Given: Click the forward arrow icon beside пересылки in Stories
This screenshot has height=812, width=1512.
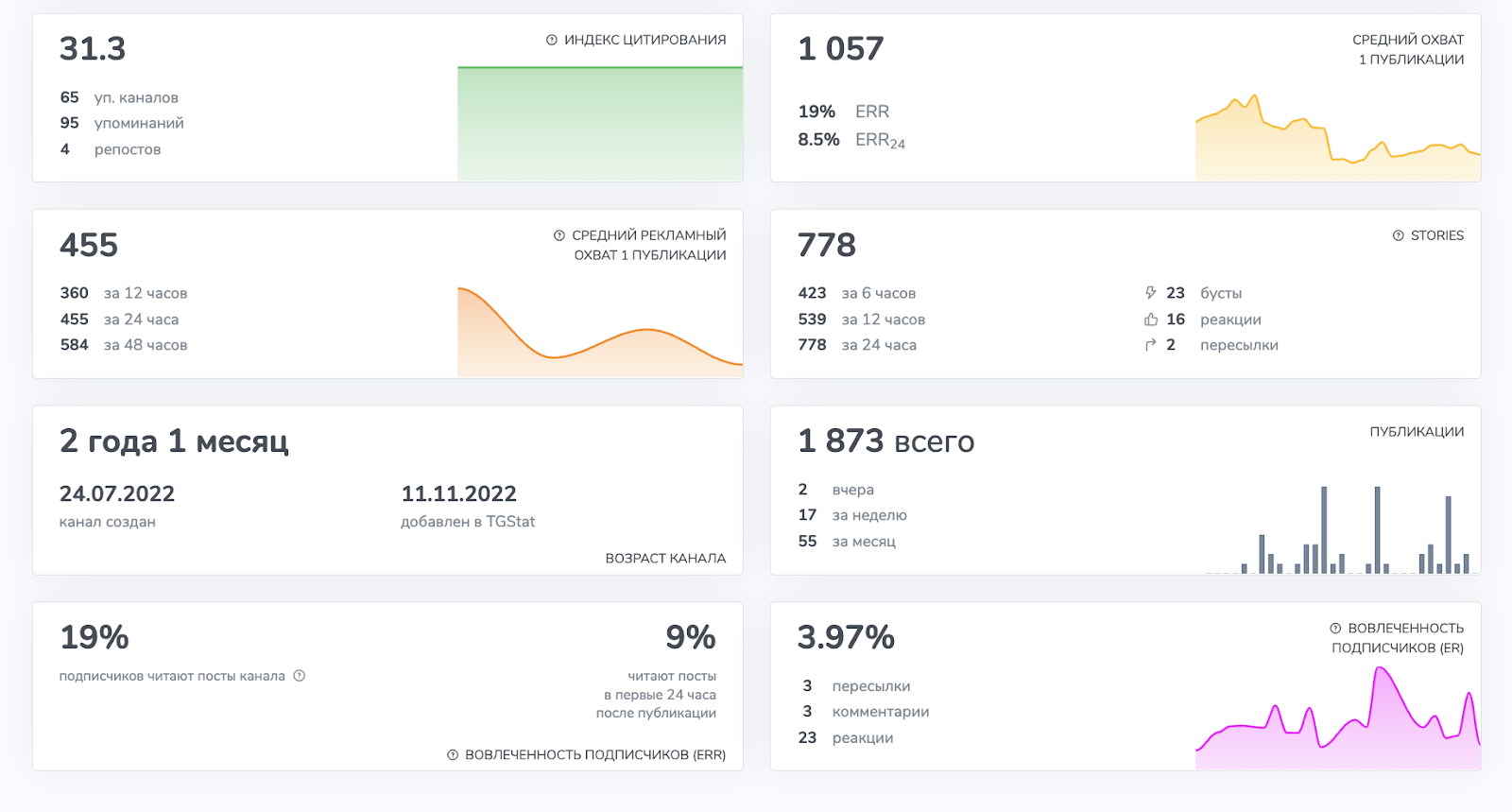Looking at the screenshot, I should pyautogui.click(x=1150, y=345).
